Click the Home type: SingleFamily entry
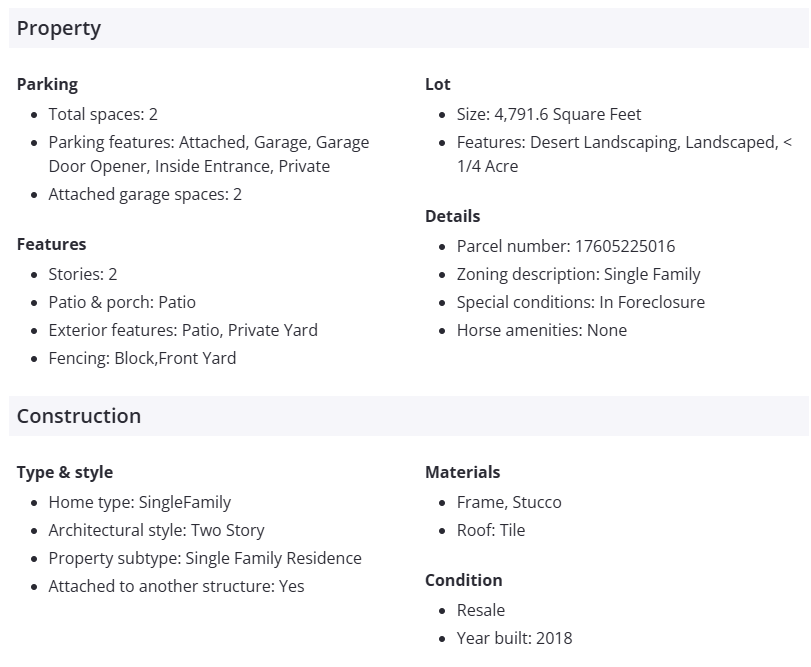 139,502
